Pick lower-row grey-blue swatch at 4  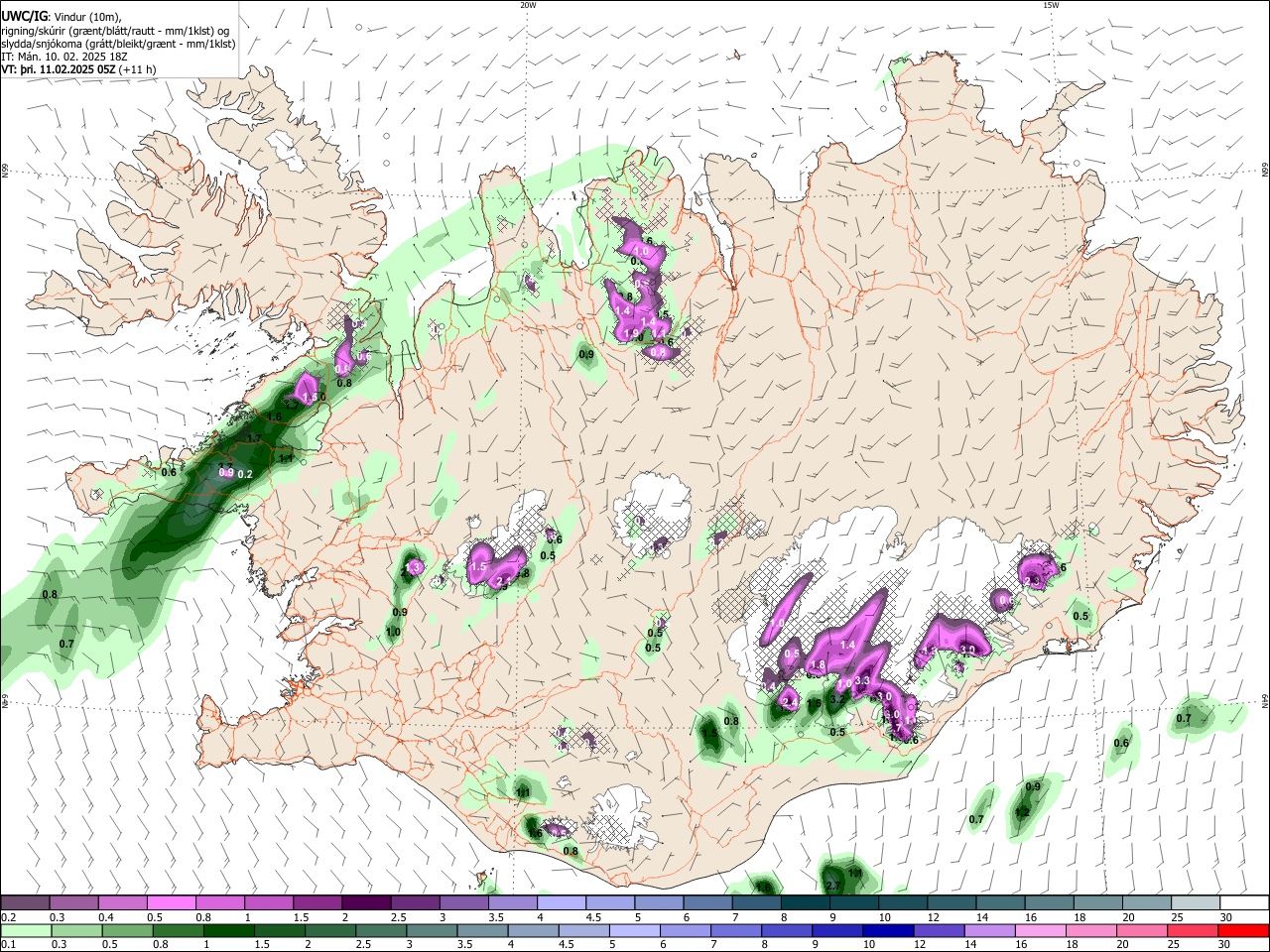[534, 930]
